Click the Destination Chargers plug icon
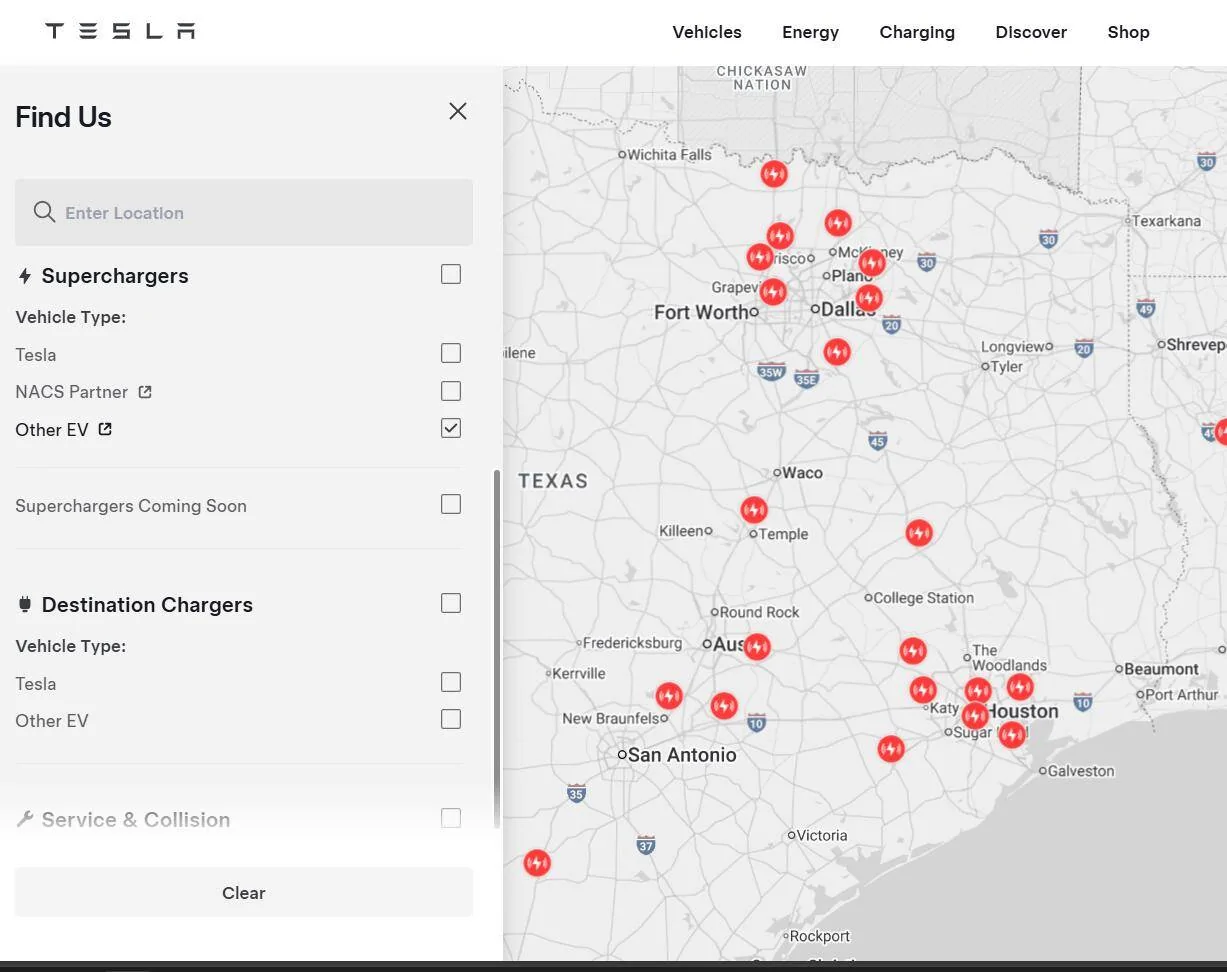The width and height of the screenshot is (1227, 972). click(25, 605)
